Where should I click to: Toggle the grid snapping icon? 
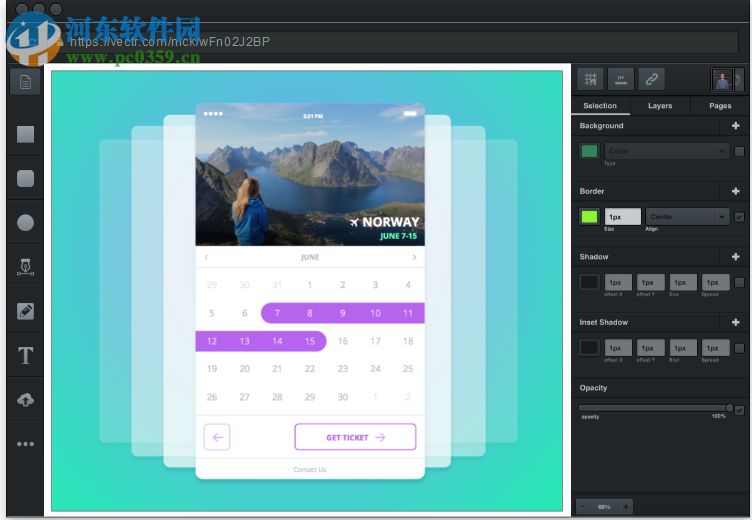590,79
